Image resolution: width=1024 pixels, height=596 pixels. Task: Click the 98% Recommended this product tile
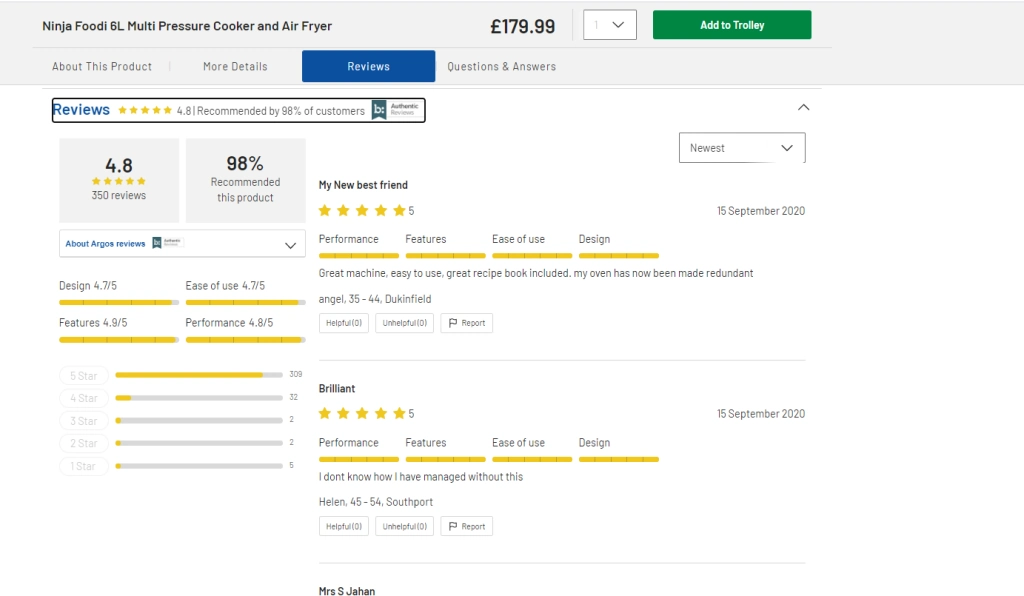point(246,180)
